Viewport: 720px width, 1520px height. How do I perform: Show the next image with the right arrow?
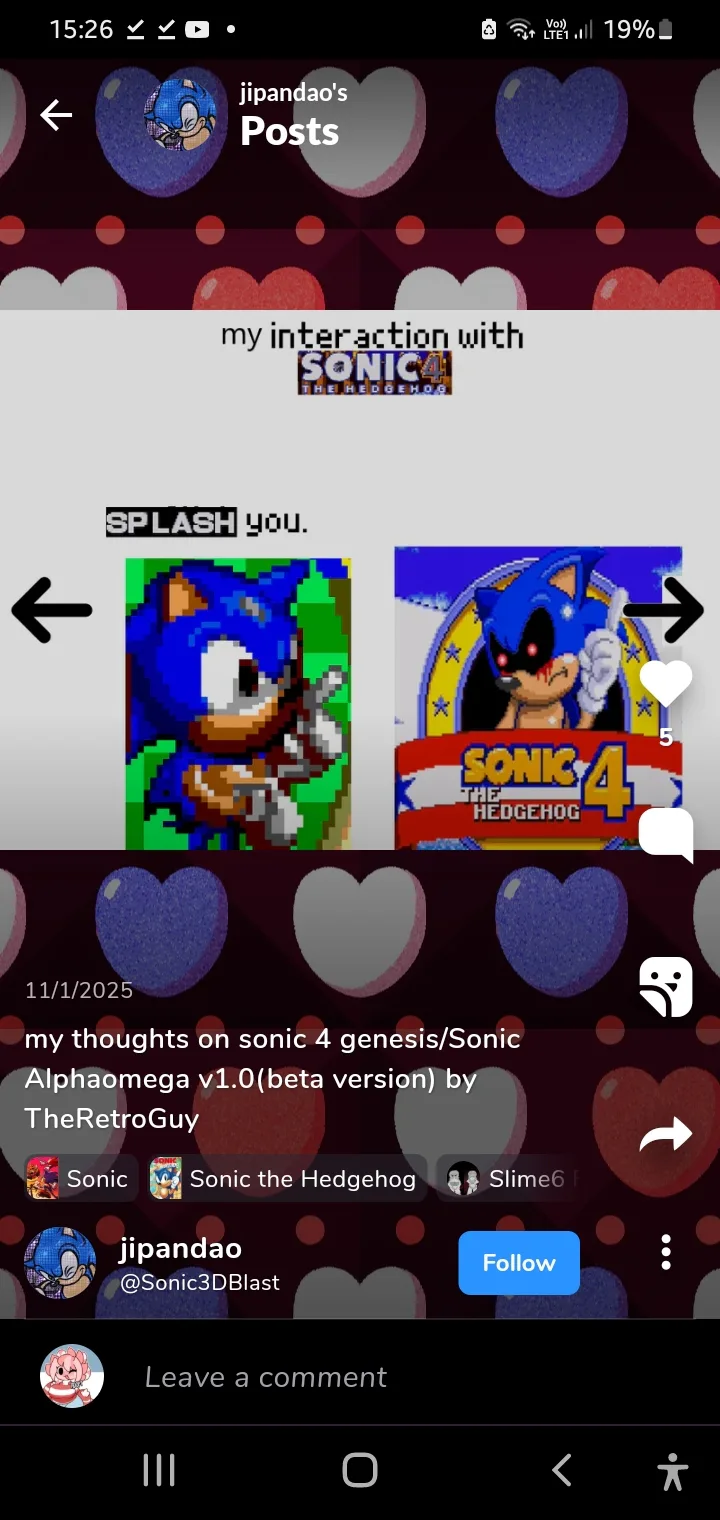[663, 609]
